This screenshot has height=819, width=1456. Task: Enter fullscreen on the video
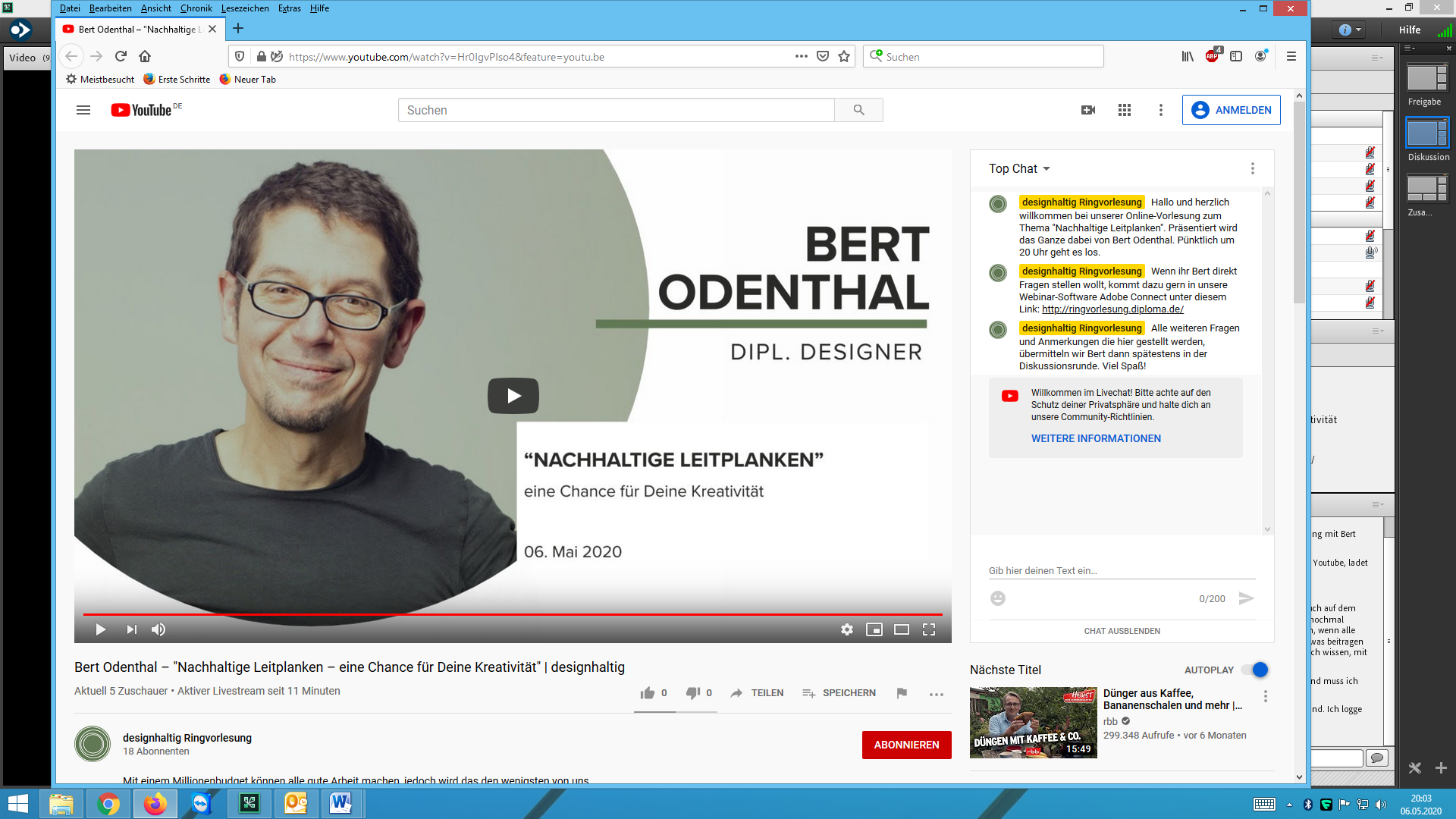click(929, 629)
